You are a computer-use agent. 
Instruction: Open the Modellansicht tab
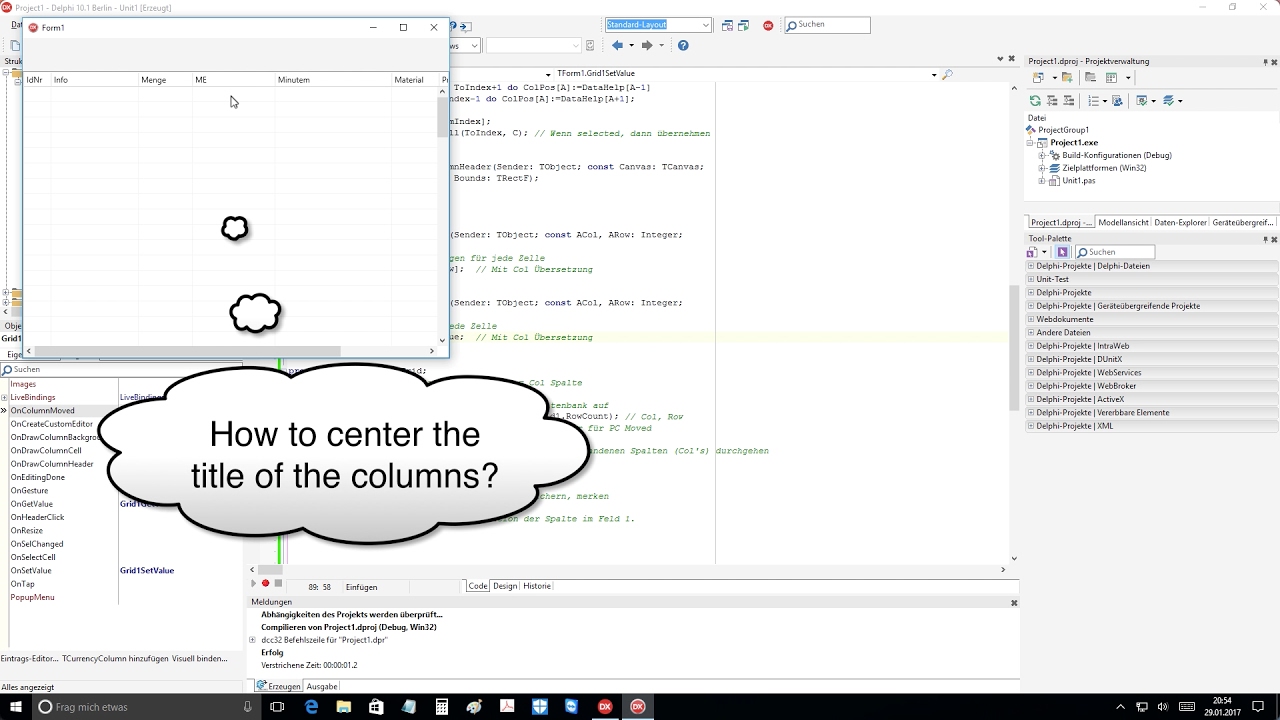1123,223
